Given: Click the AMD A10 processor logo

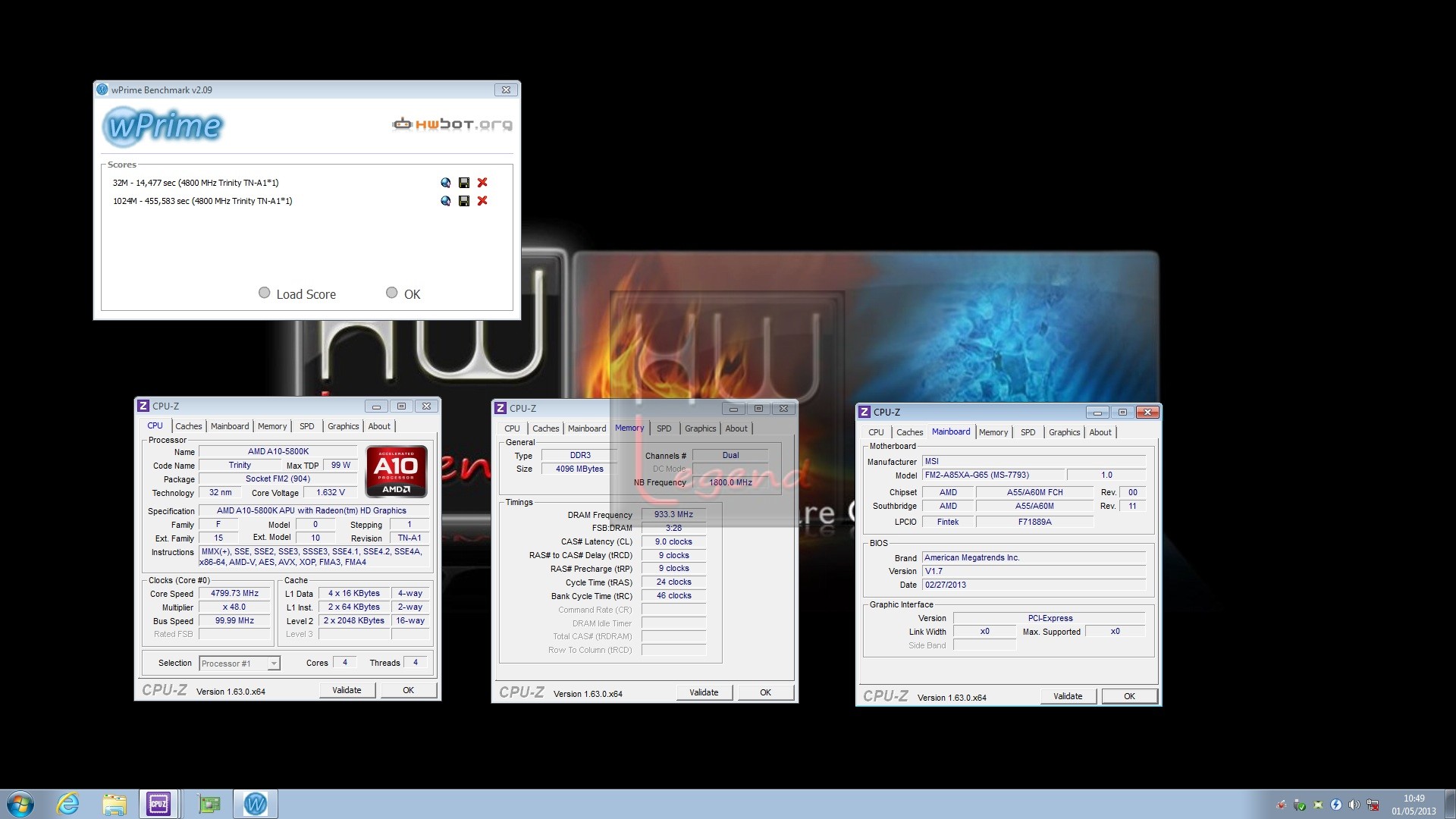Looking at the screenshot, I should 397,471.
